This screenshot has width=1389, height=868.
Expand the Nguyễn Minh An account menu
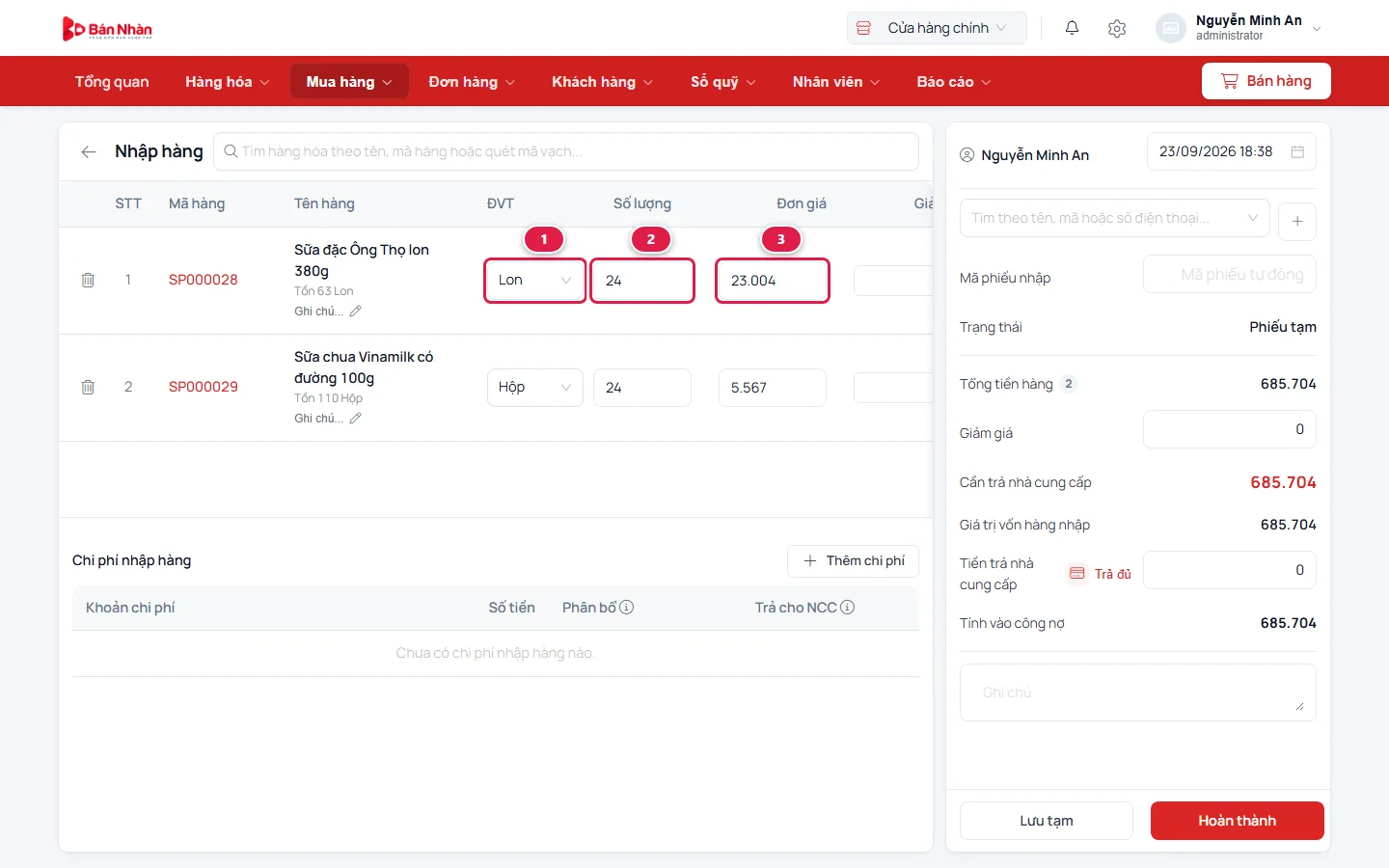point(1317,28)
